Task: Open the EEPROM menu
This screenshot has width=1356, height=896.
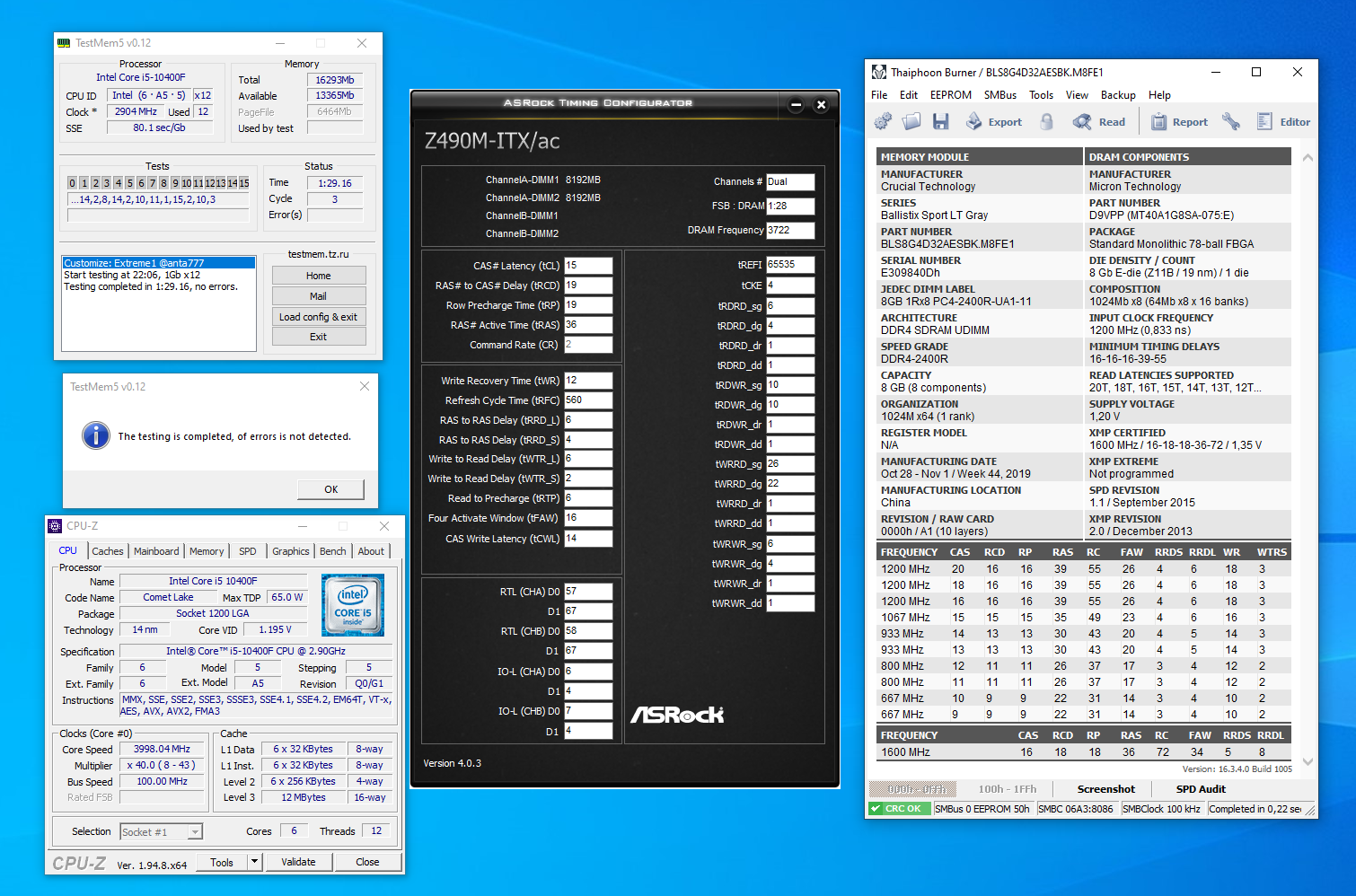Action: 951,95
